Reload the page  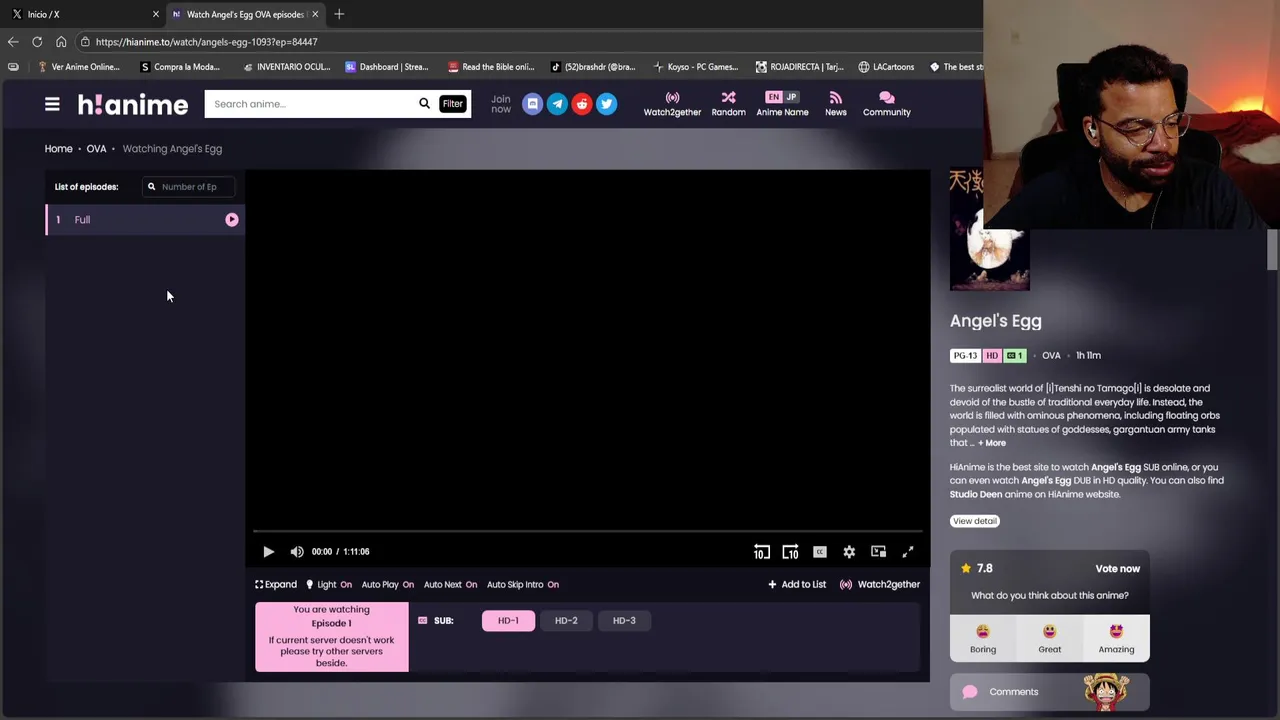coord(37,42)
